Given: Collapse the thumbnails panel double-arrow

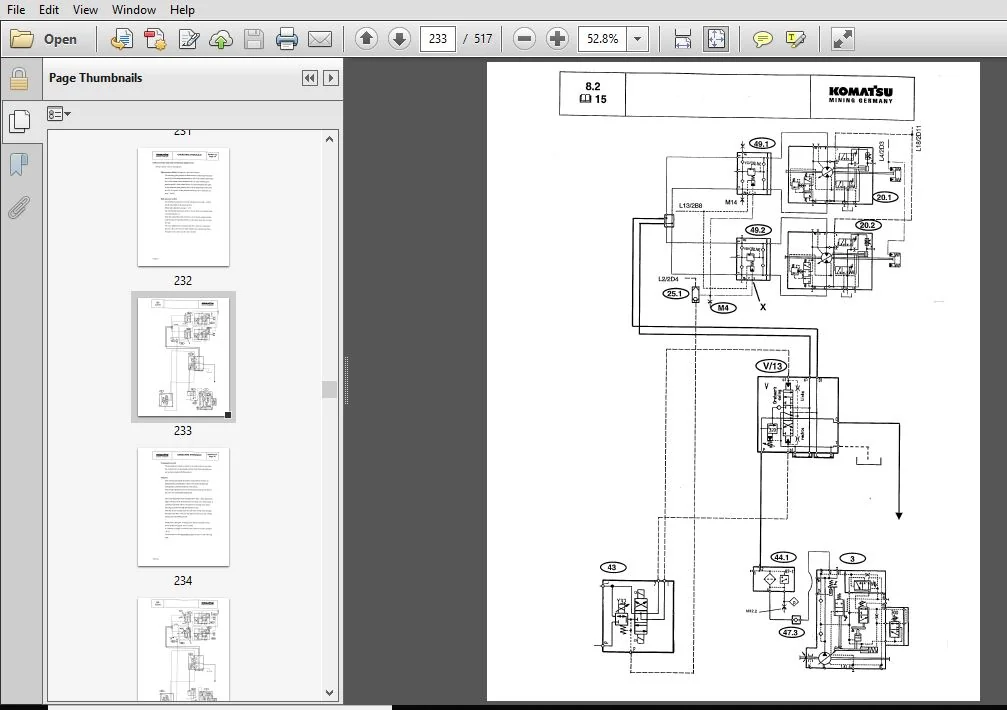Looking at the screenshot, I should coord(310,78).
